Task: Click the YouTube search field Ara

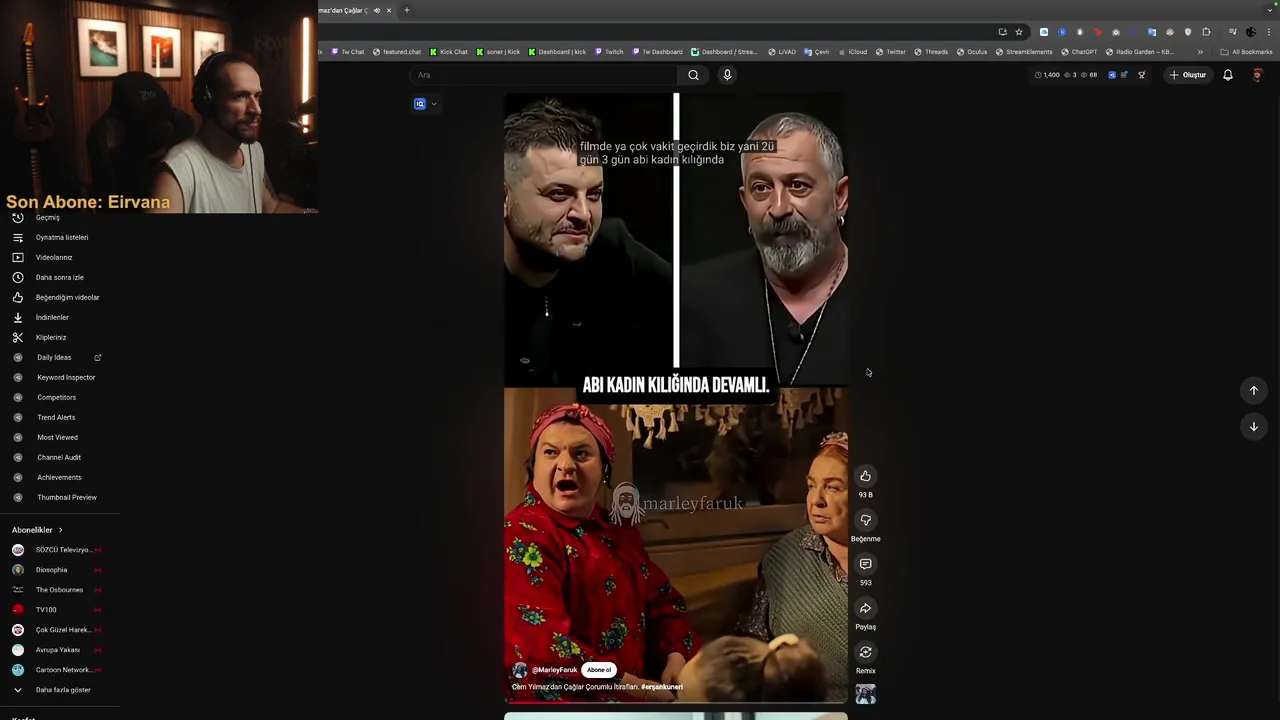Action: pos(545,75)
